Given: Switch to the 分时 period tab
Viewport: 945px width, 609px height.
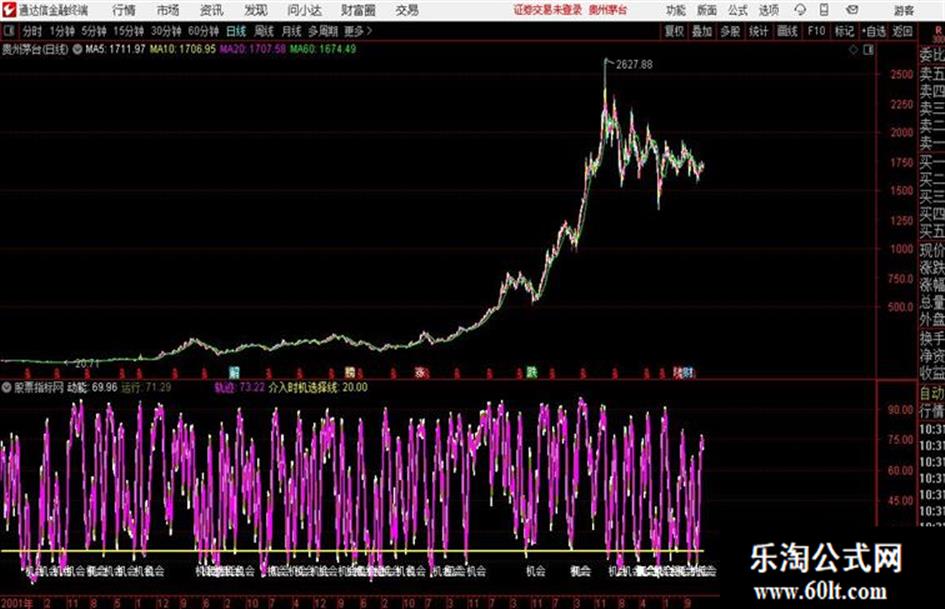Looking at the screenshot, I should [x=33, y=31].
